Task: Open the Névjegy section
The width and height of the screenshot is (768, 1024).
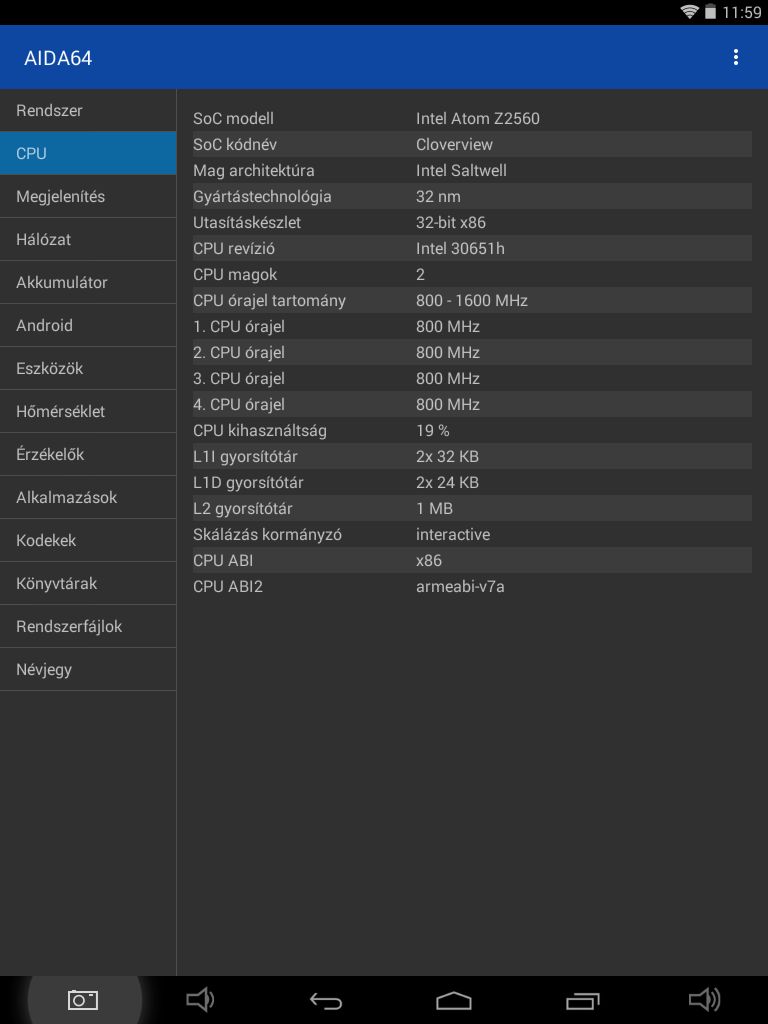Action: (x=88, y=669)
